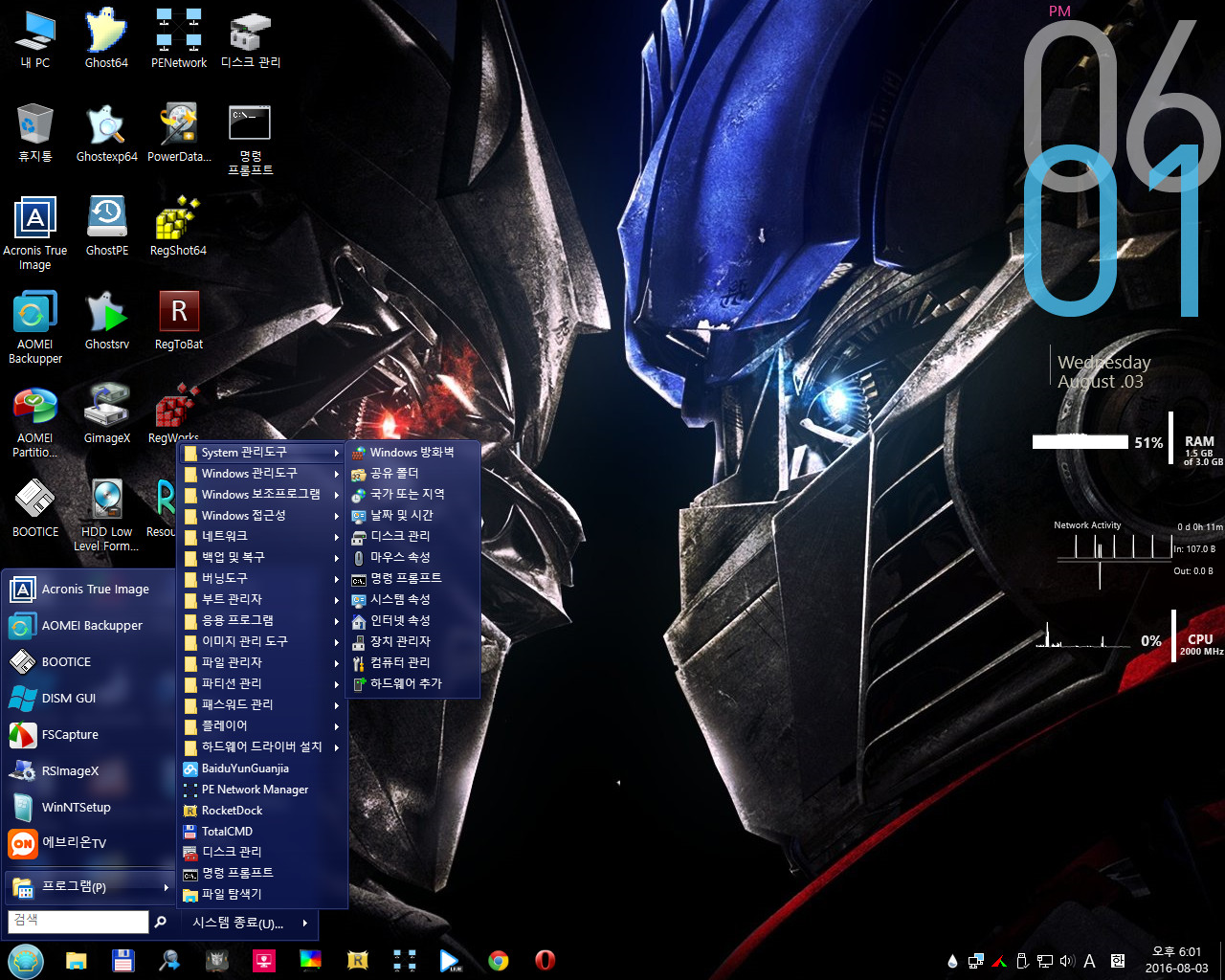
Task: Click the Start orb on the taskbar
Action: tap(26, 960)
